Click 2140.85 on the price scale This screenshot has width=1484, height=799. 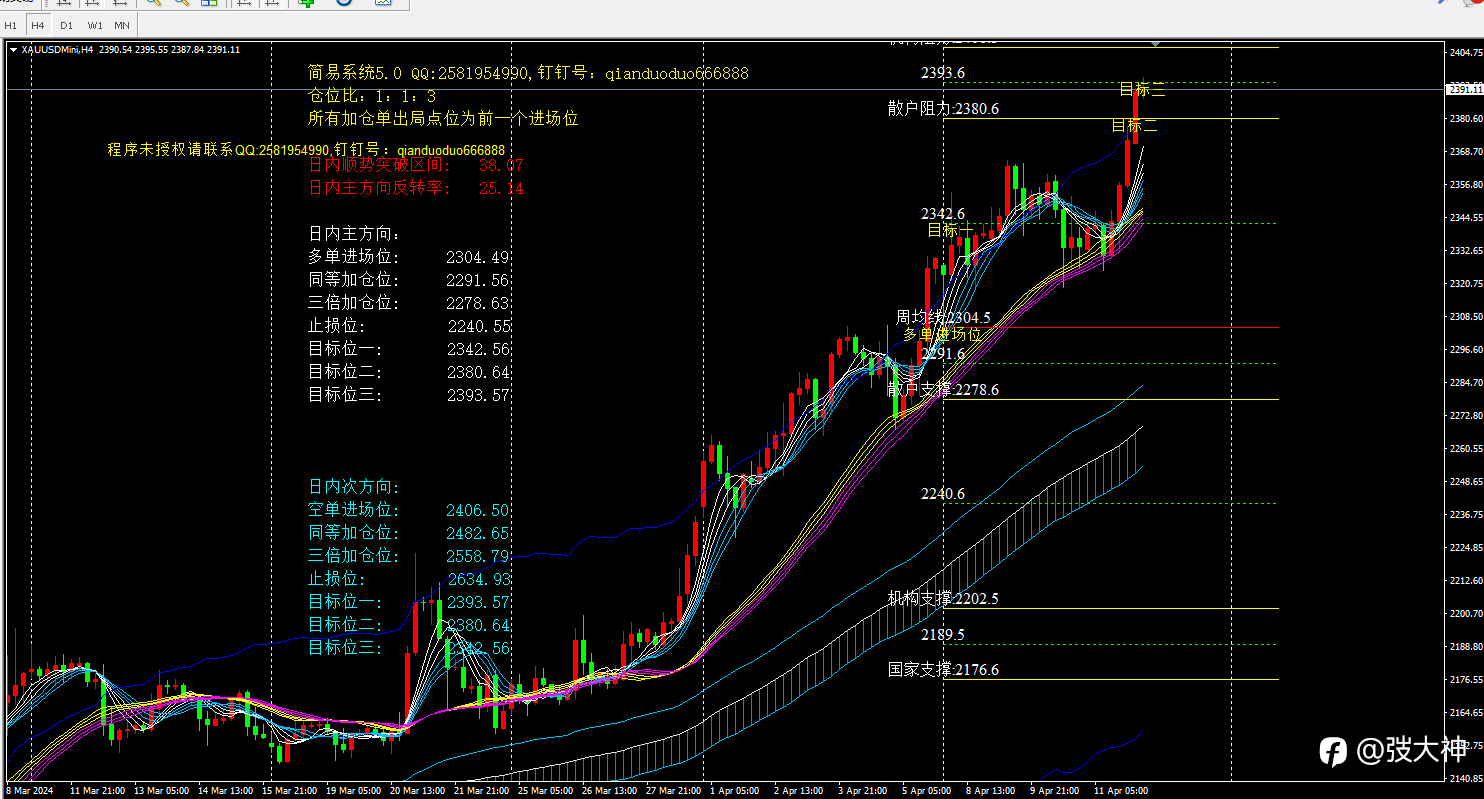coord(1465,778)
